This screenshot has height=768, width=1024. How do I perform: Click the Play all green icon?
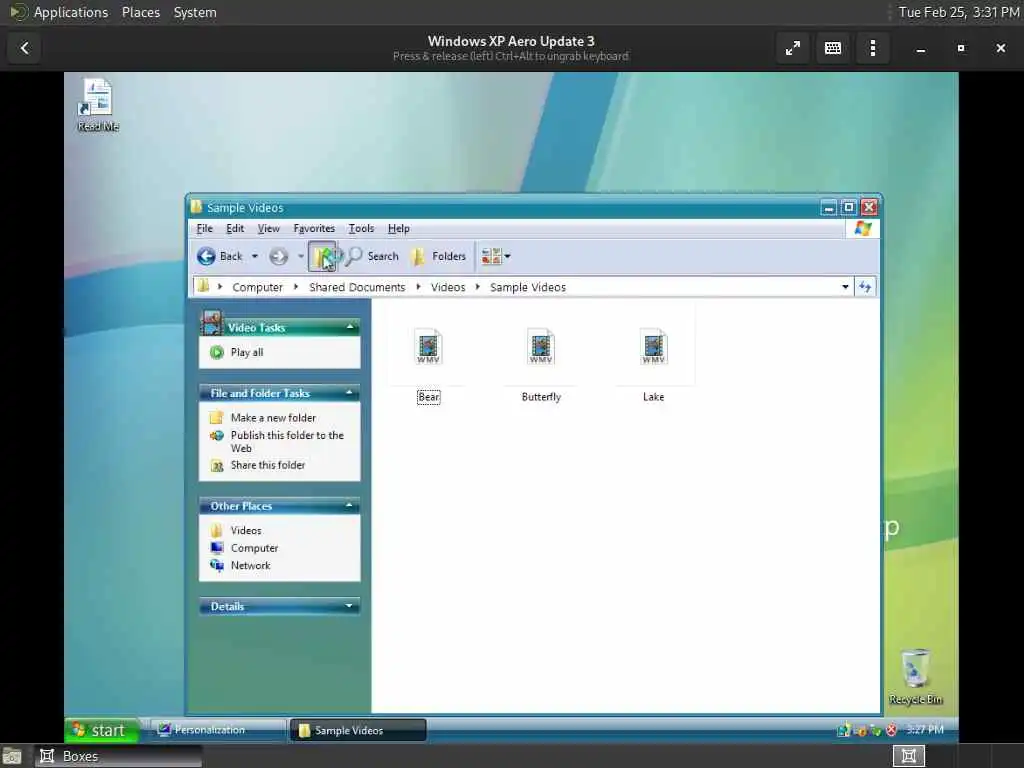217,353
